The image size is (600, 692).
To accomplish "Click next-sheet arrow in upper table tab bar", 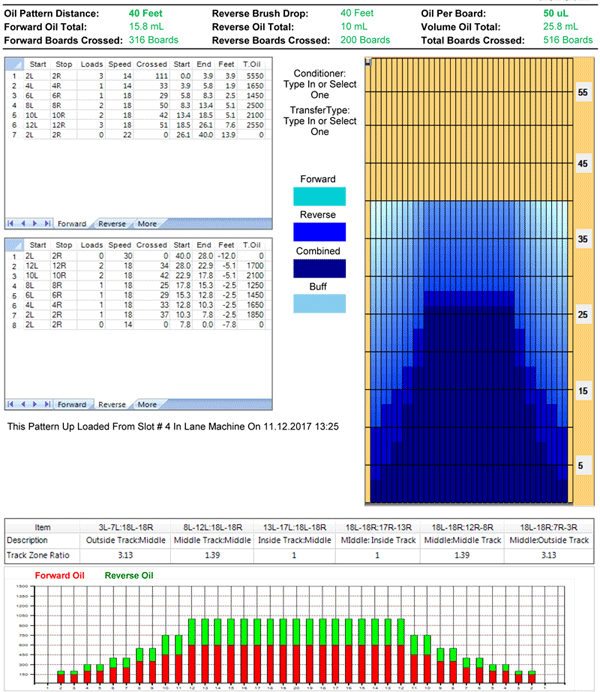I will (x=35, y=224).
